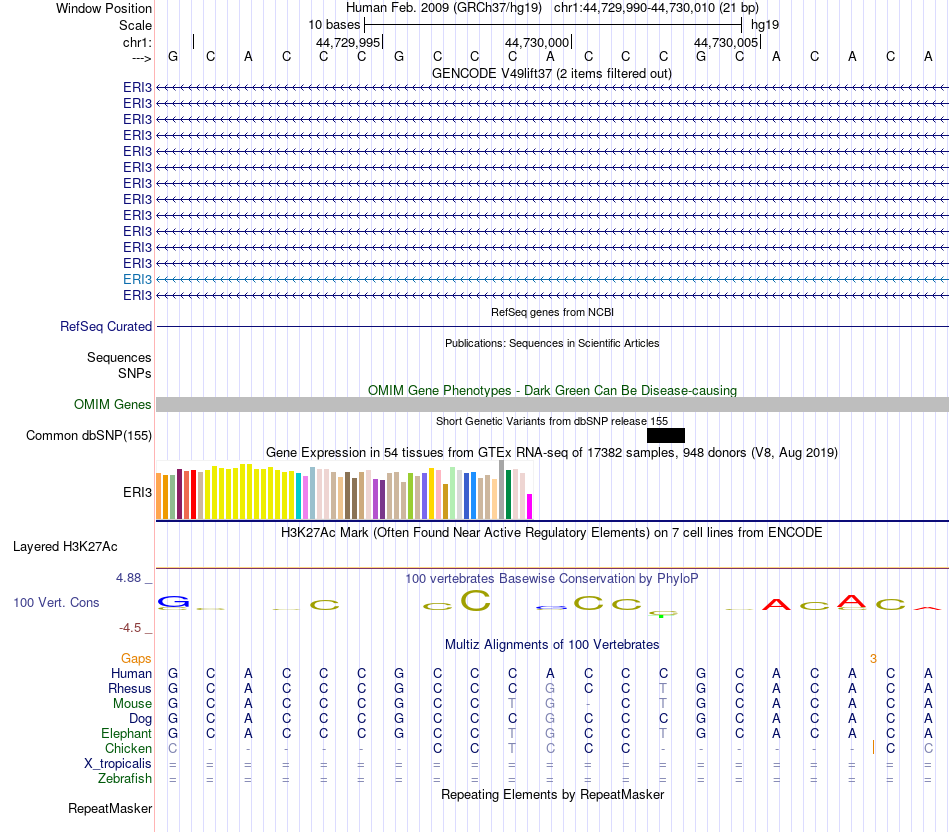Click the Common dbSNP(155) track label
The height and width of the screenshot is (832, 950).
click(x=88, y=436)
